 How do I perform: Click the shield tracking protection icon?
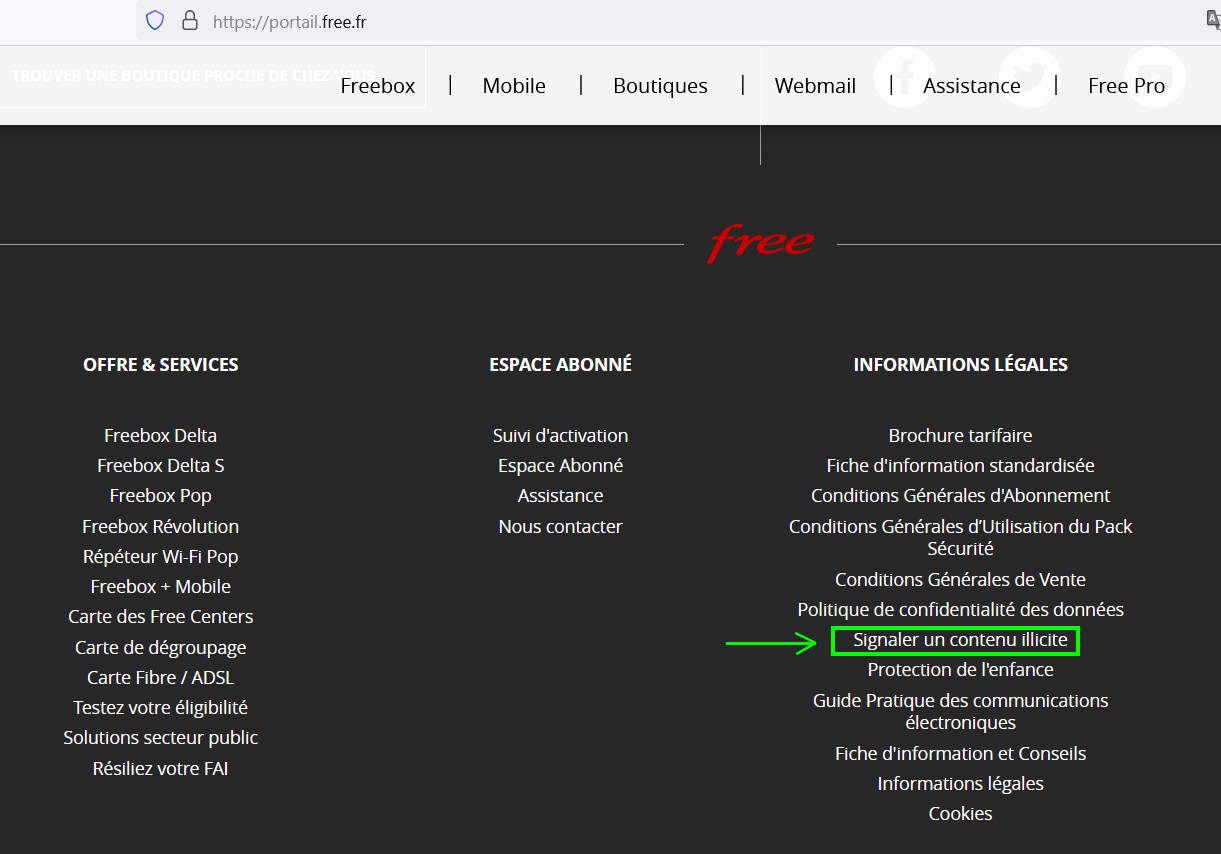[155, 20]
